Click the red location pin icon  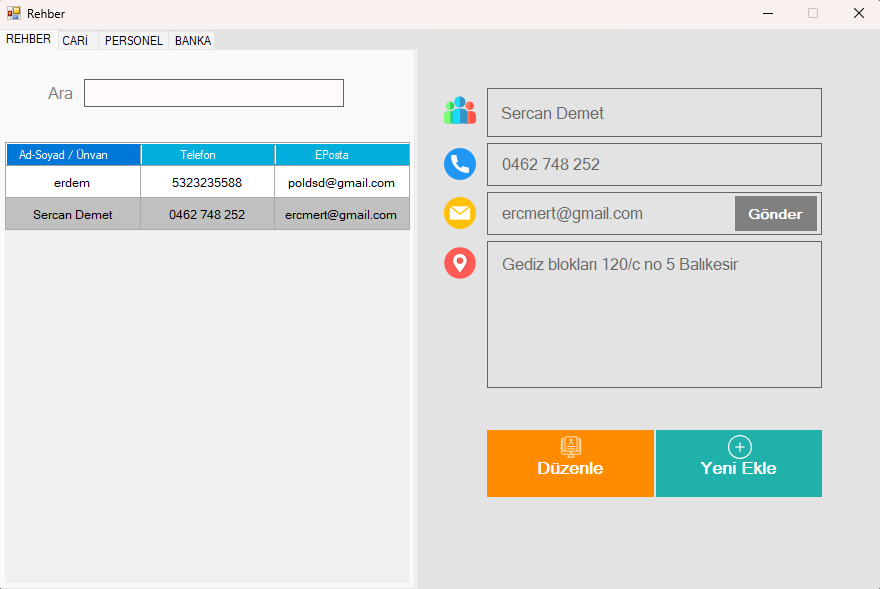point(460,263)
